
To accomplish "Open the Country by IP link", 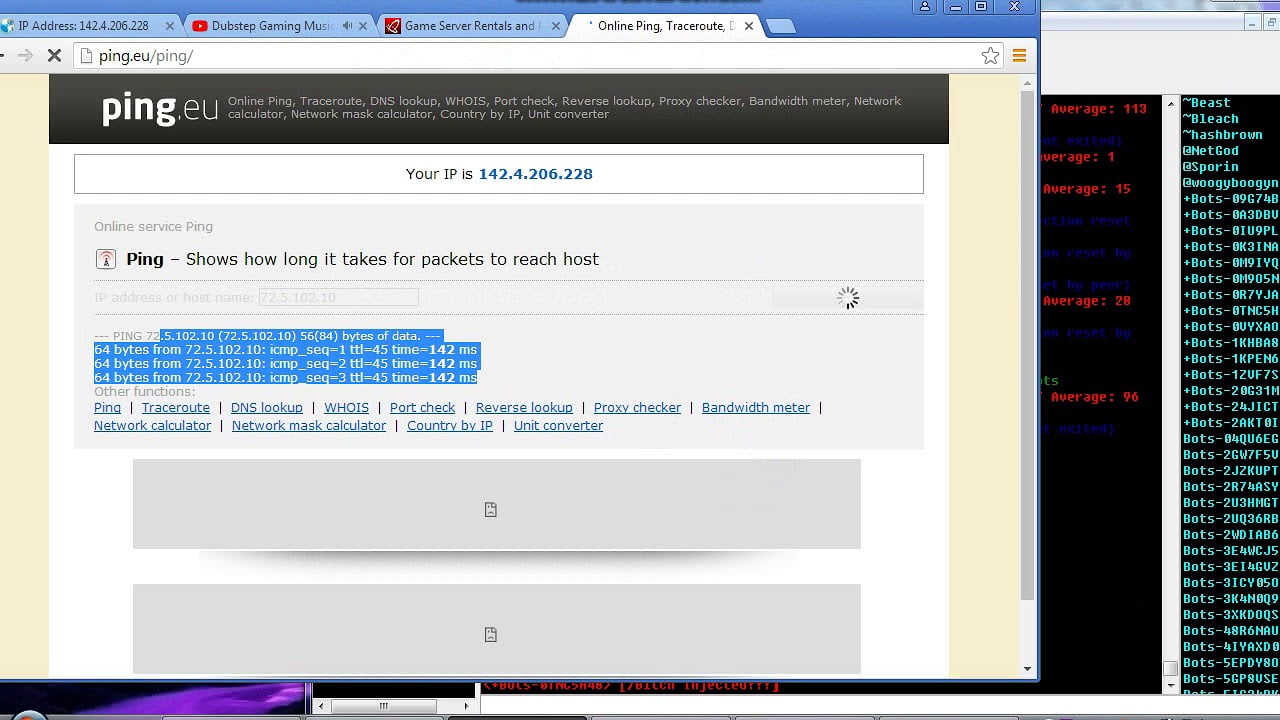I will [x=450, y=426].
